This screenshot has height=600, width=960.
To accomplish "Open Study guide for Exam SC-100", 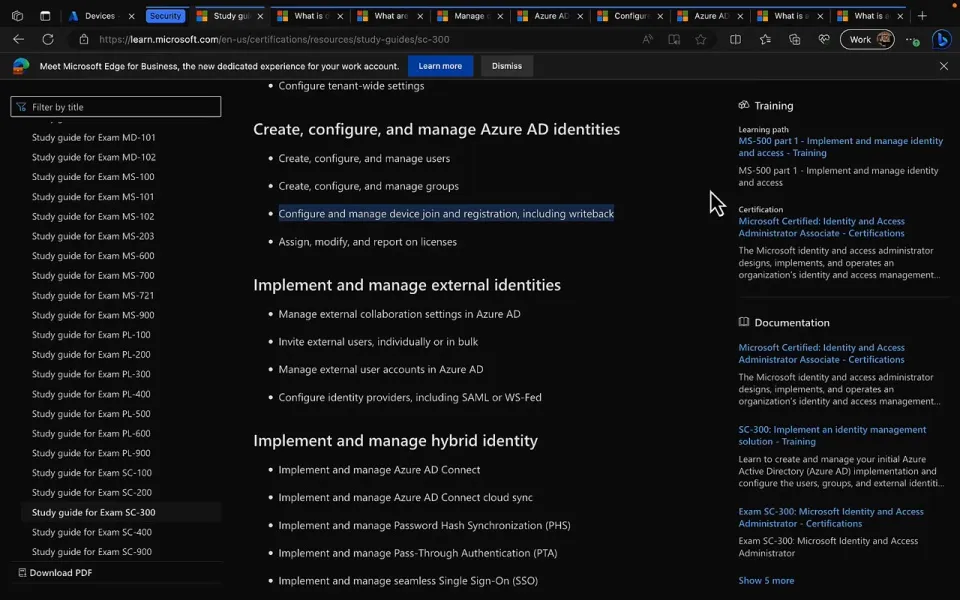I will [92, 473].
